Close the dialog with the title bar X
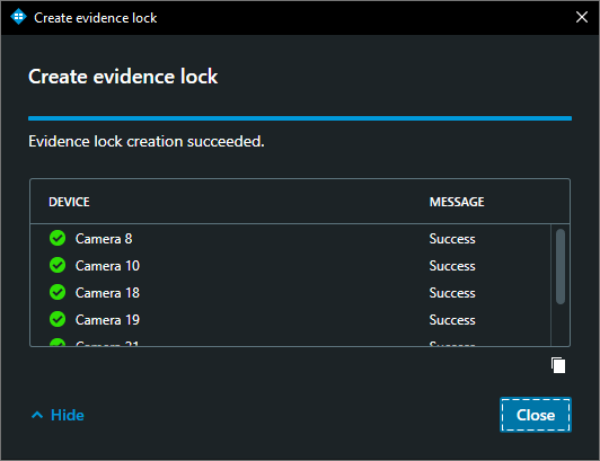 (582, 17)
